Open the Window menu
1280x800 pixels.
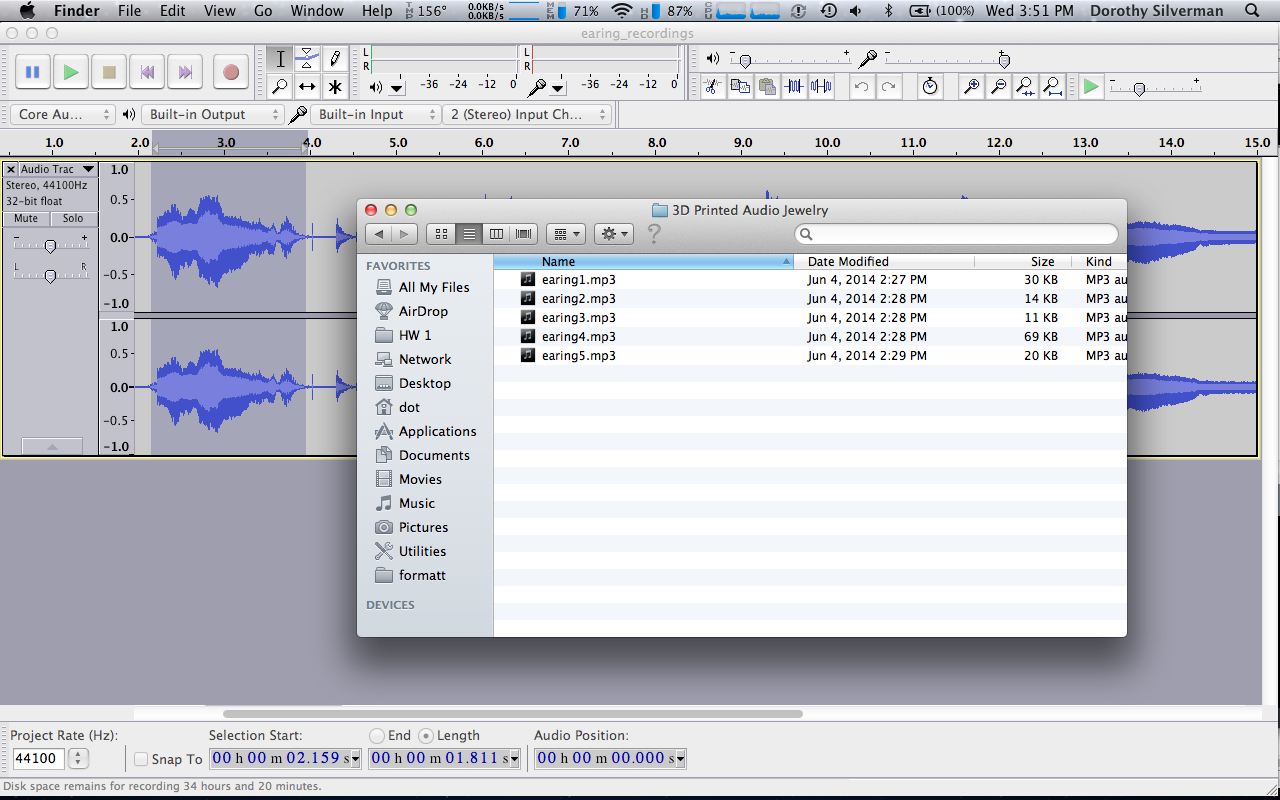pyautogui.click(x=317, y=11)
